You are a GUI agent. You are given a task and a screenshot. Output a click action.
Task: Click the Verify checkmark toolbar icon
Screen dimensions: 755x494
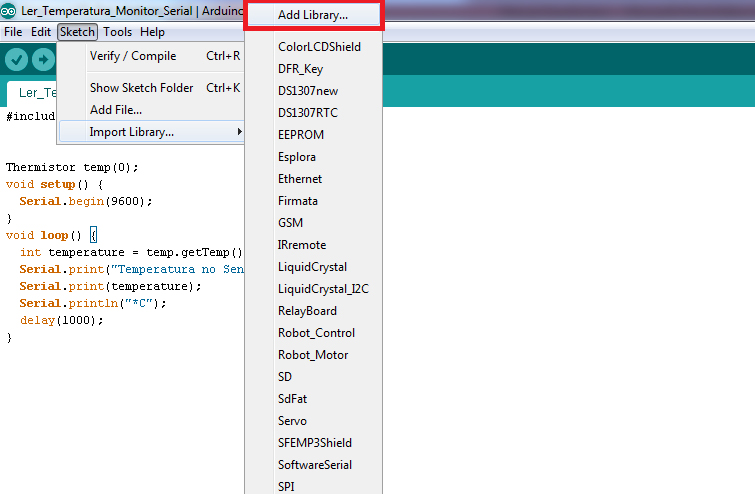click(16, 60)
